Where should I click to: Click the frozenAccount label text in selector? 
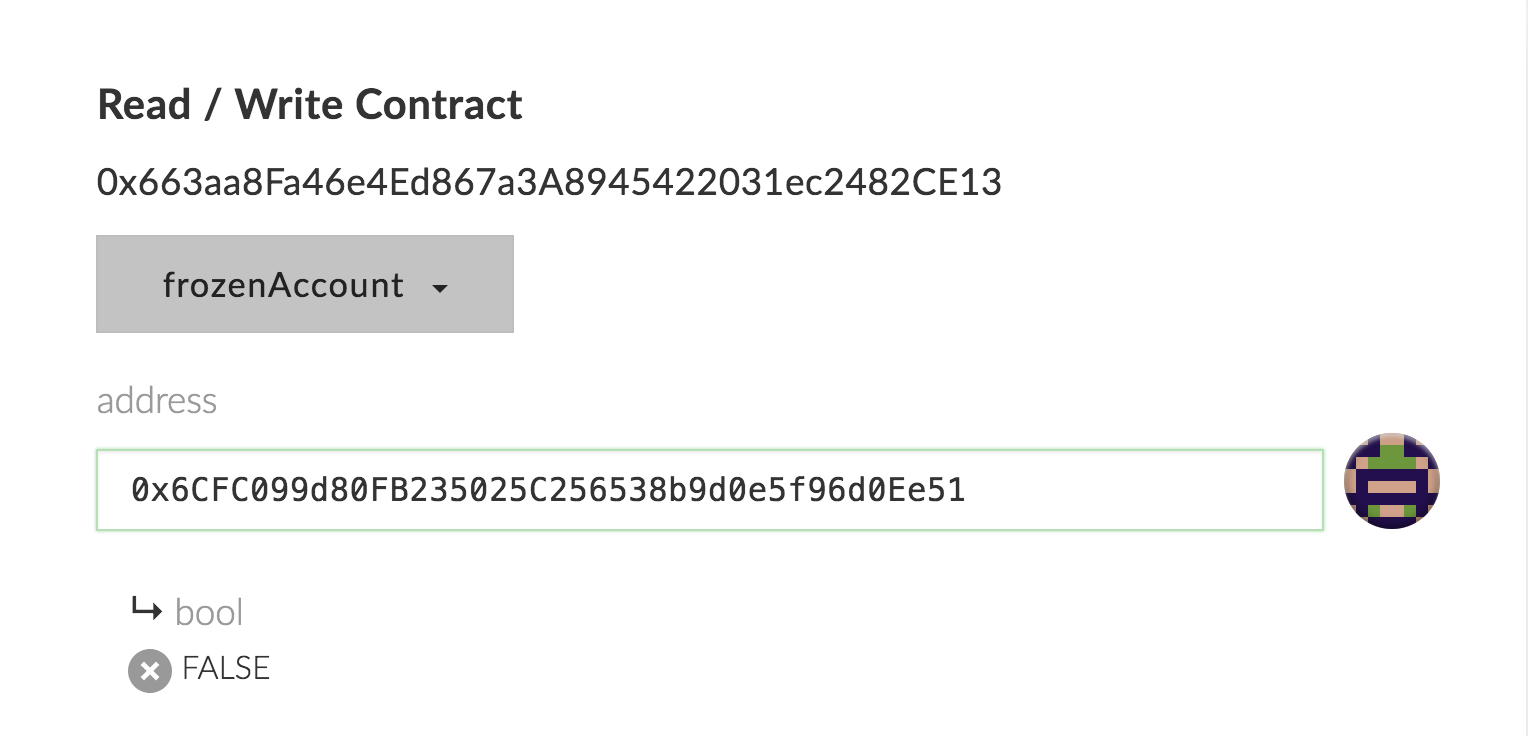point(283,286)
